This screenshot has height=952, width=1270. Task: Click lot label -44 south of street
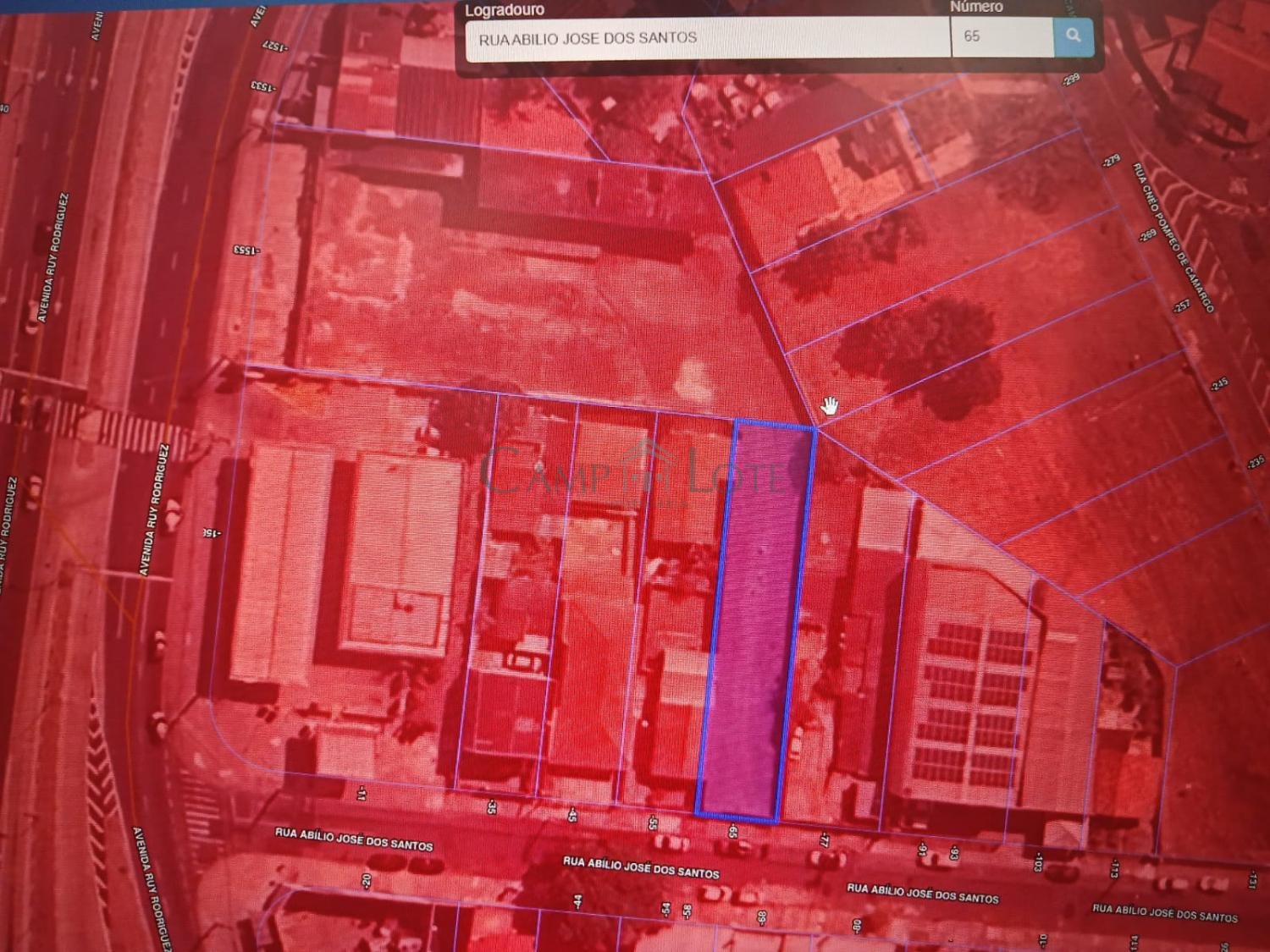tap(577, 902)
